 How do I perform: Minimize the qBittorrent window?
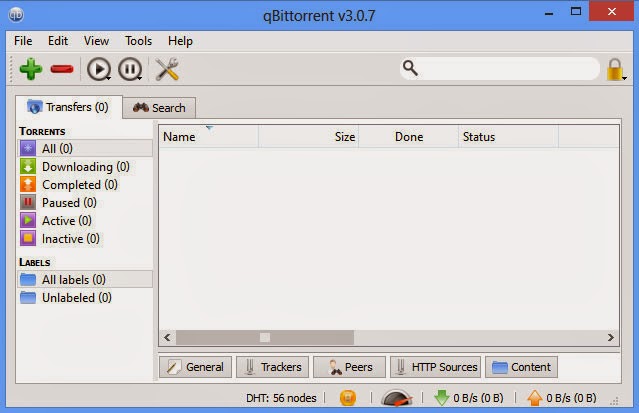(x=549, y=12)
